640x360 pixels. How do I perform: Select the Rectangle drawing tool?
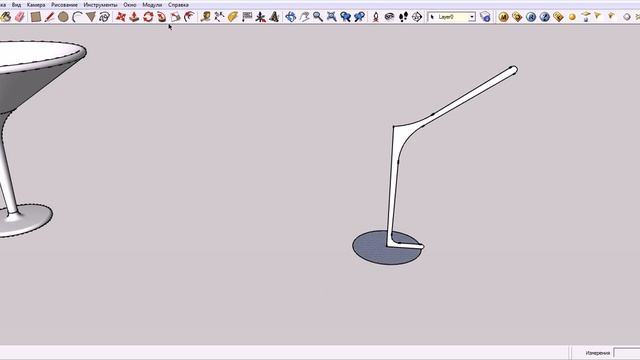coord(36,17)
